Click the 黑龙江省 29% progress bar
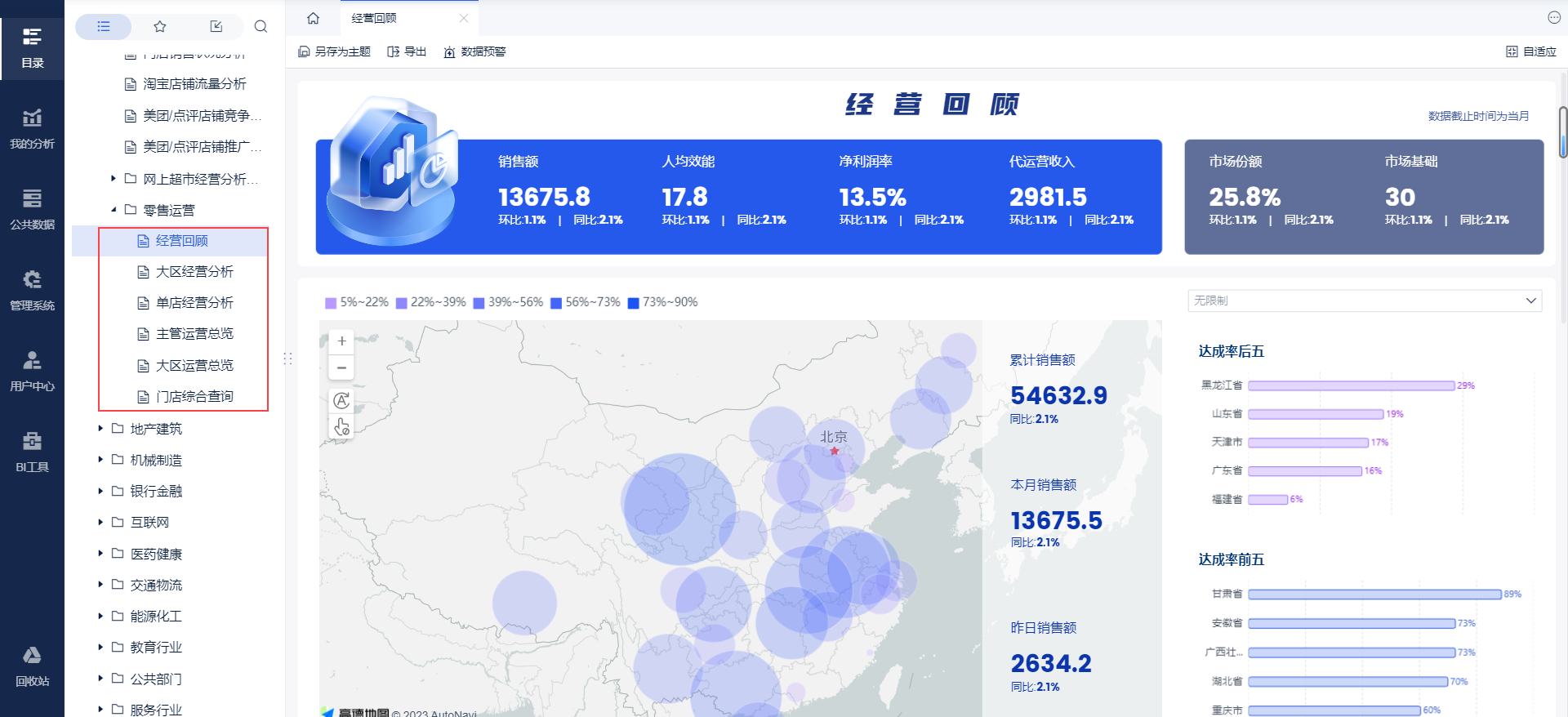The width and height of the screenshot is (1568, 717). pos(1351,385)
